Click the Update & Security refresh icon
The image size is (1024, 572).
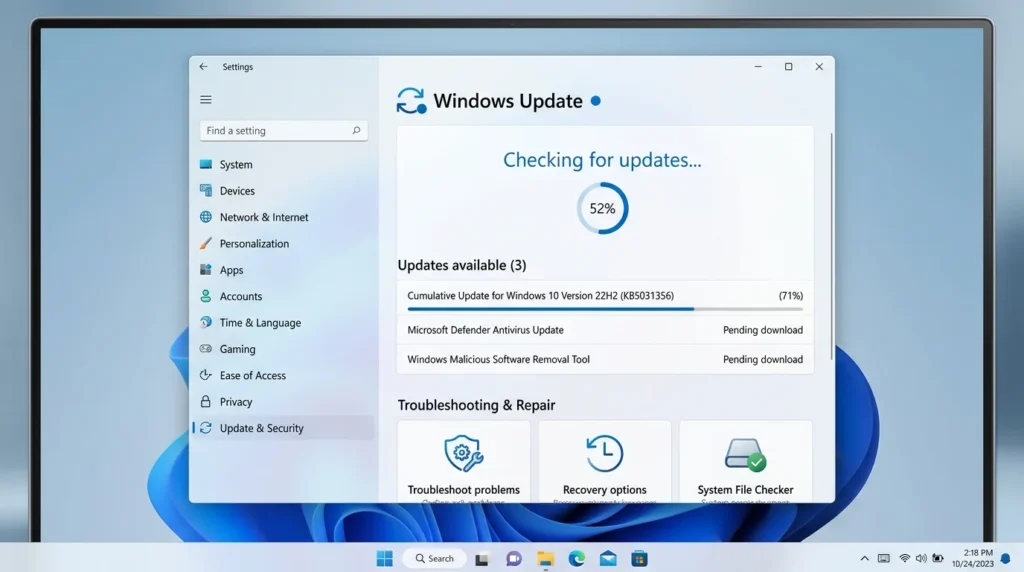coord(206,428)
